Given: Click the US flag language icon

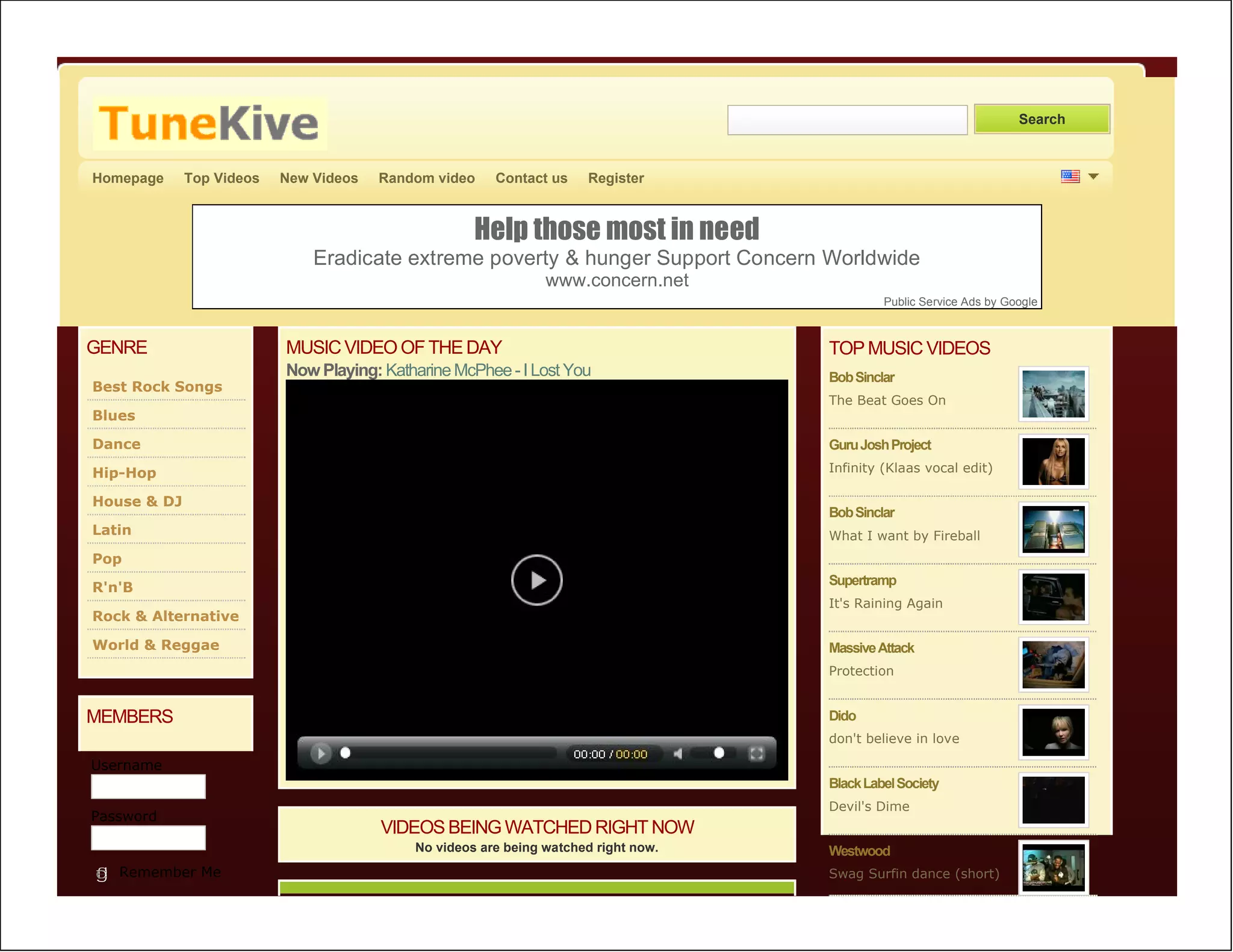Looking at the screenshot, I should coord(1070,177).
